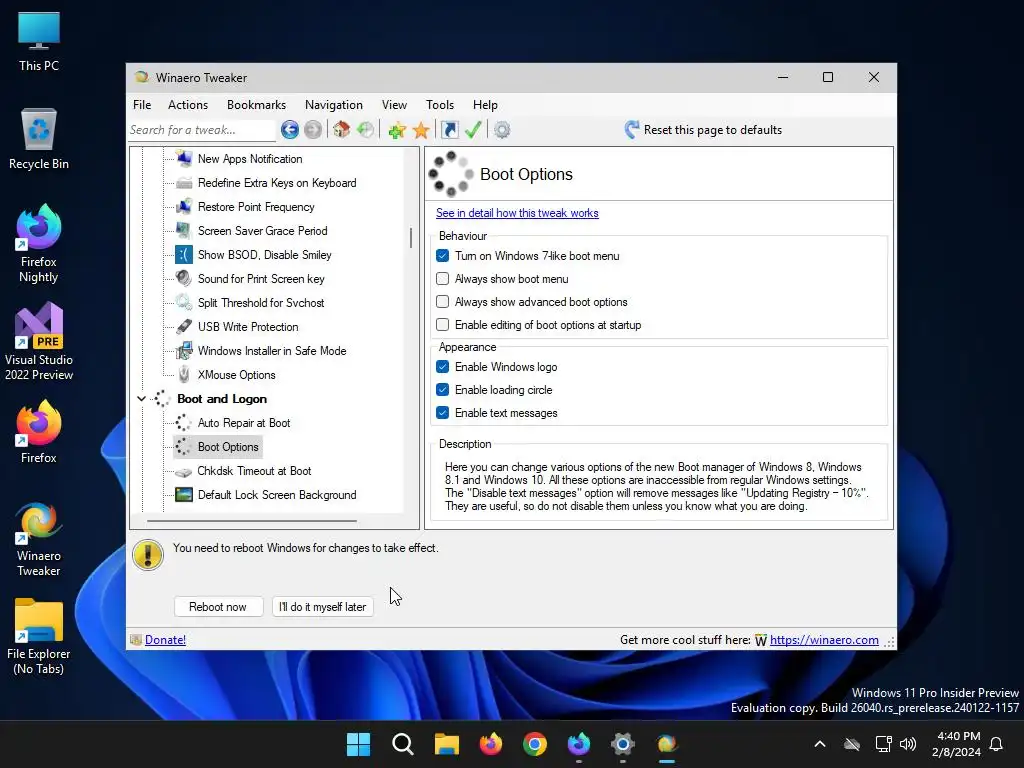Image resolution: width=1024 pixels, height=768 pixels.
Task: Click the green plus star bookmark icon
Action: coord(397,130)
